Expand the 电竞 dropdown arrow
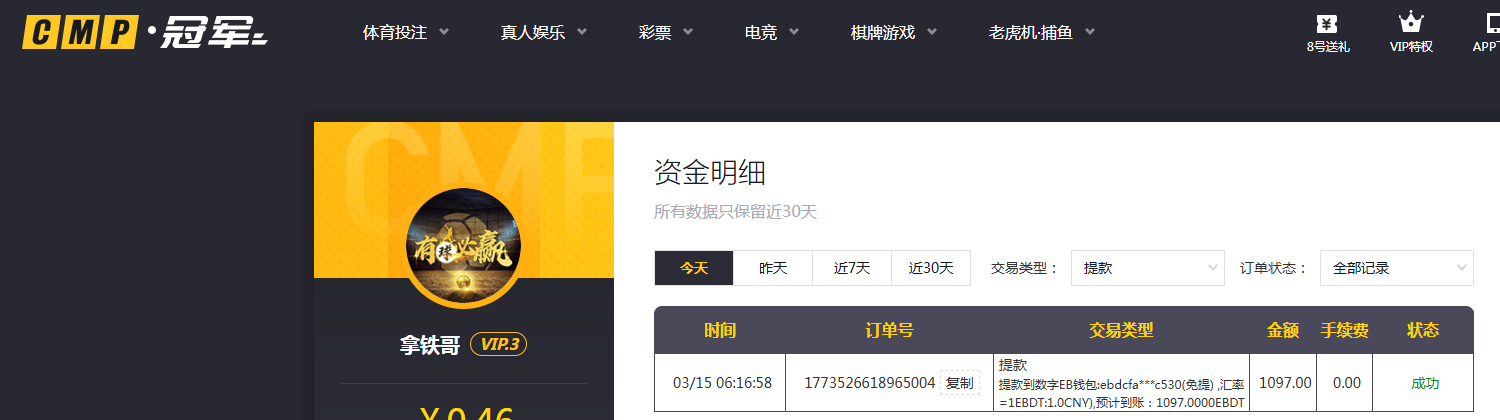Image resolution: width=1500 pixels, height=420 pixels. (x=794, y=32)
